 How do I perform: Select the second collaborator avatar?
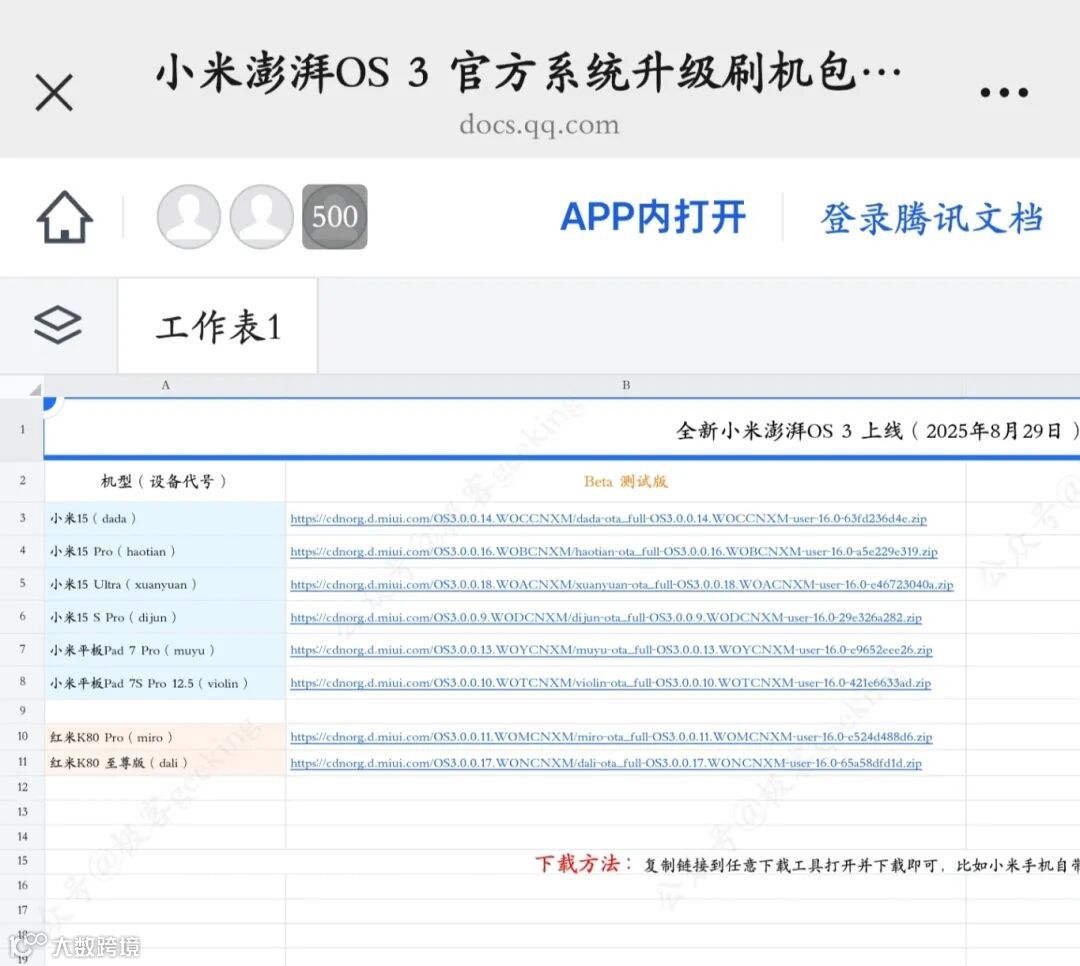click(x=262, y=216)
